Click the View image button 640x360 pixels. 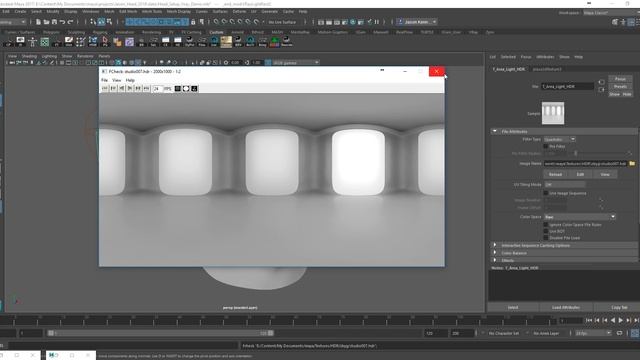605,174
